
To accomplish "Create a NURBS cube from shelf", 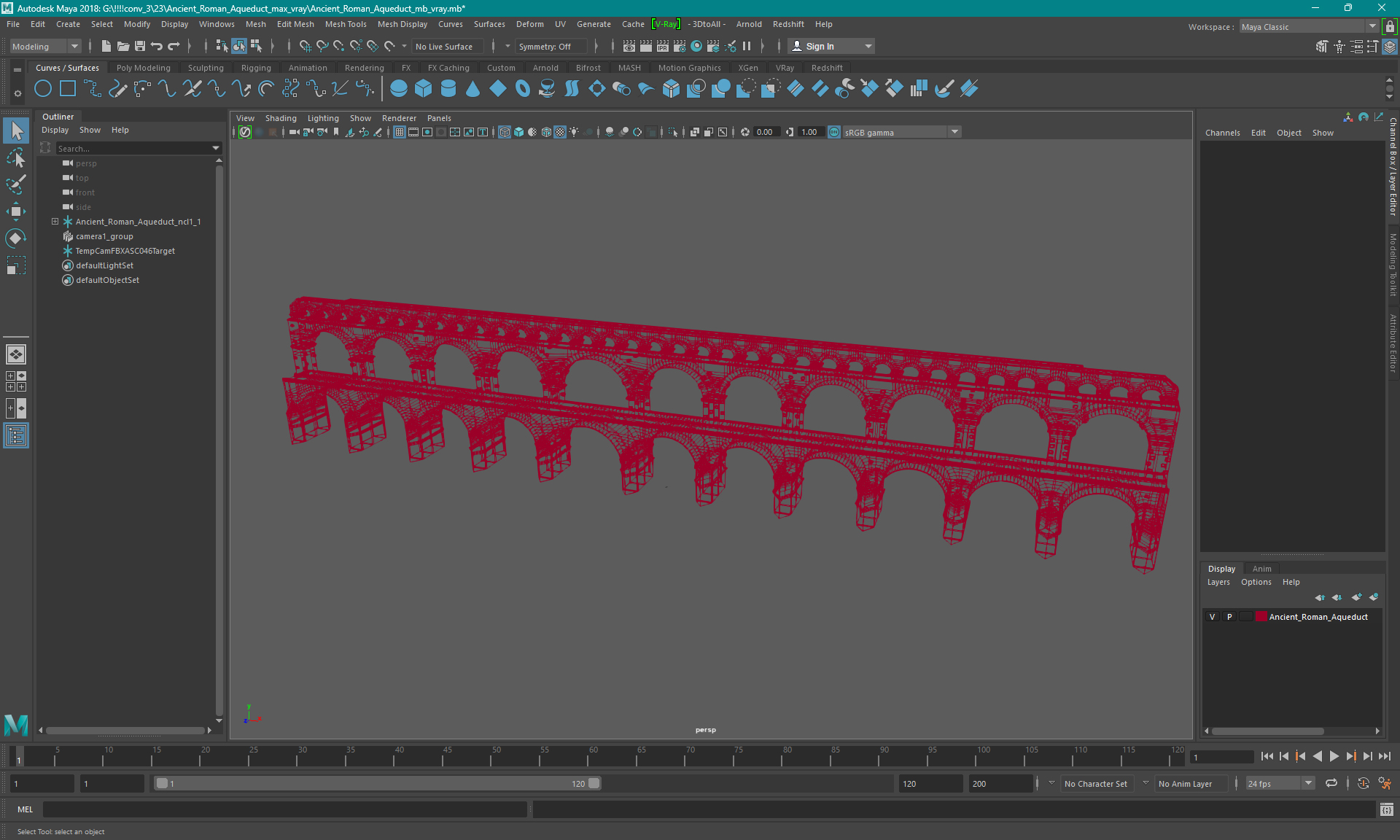I will 424,89.
